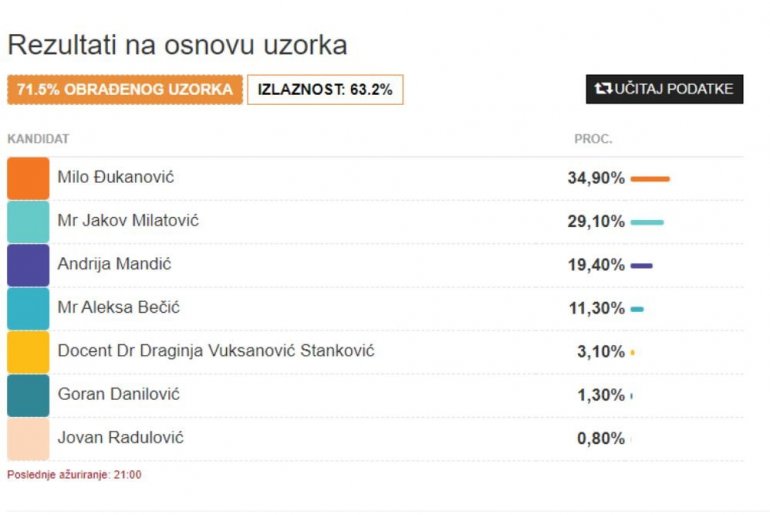
Task: Select candidate name Andrija Mandić
Action: (x=115, y=264)
